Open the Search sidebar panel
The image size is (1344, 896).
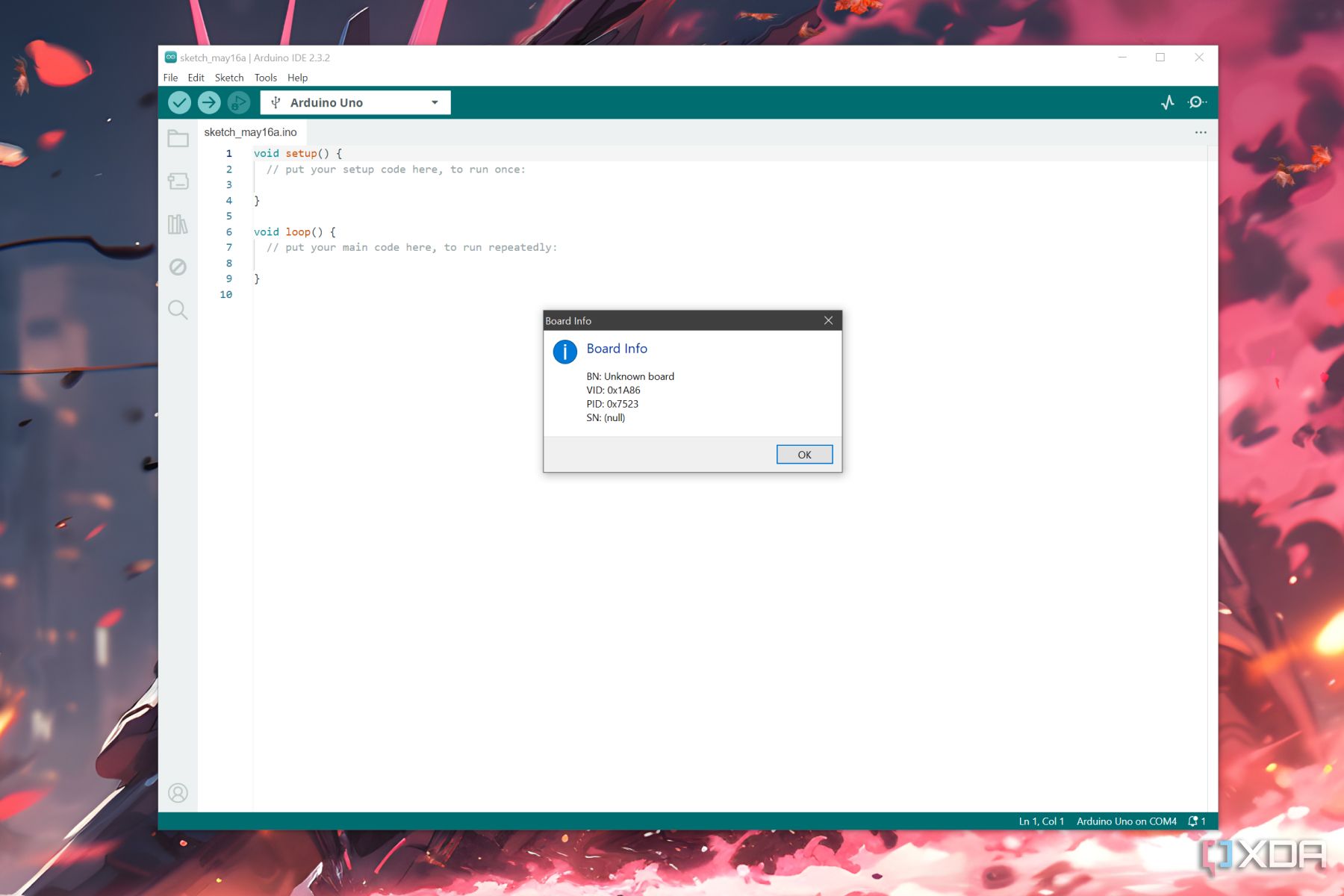pyautogui.click(x=178, y=310)
